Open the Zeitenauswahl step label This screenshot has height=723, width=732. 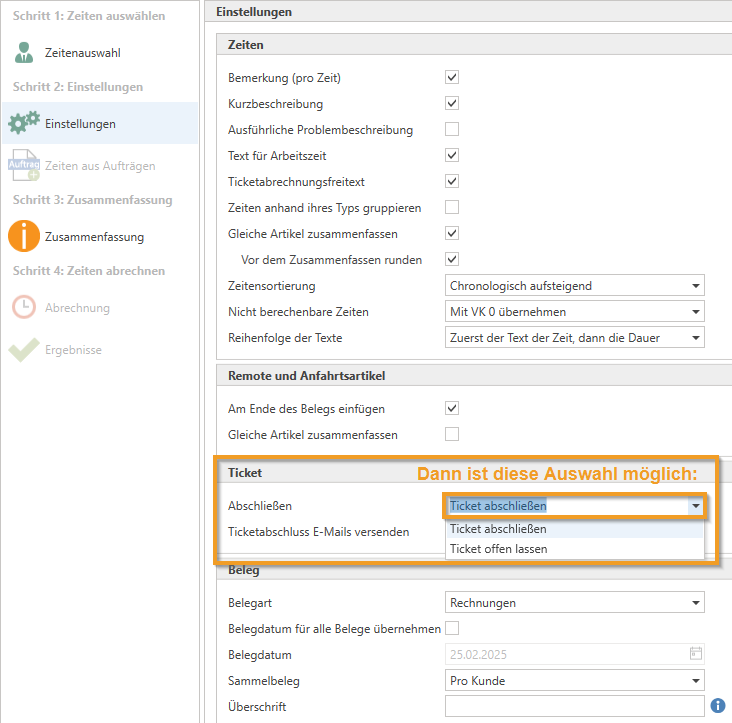82,53
